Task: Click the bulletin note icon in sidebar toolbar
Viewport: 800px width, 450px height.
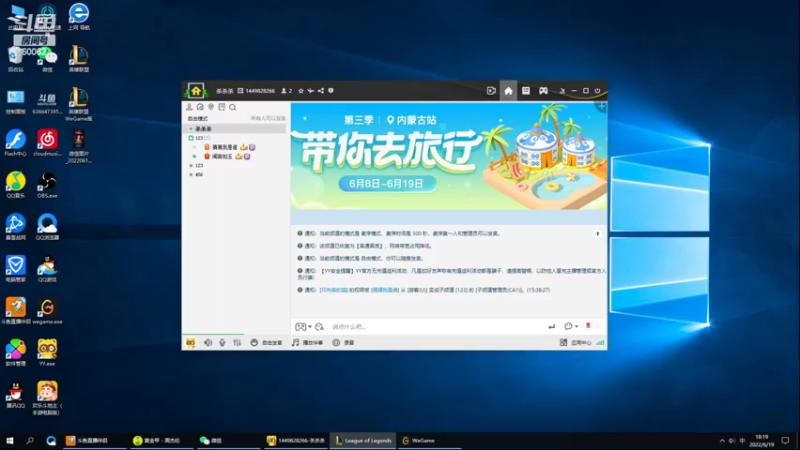Action: click(x=221, y=107)
